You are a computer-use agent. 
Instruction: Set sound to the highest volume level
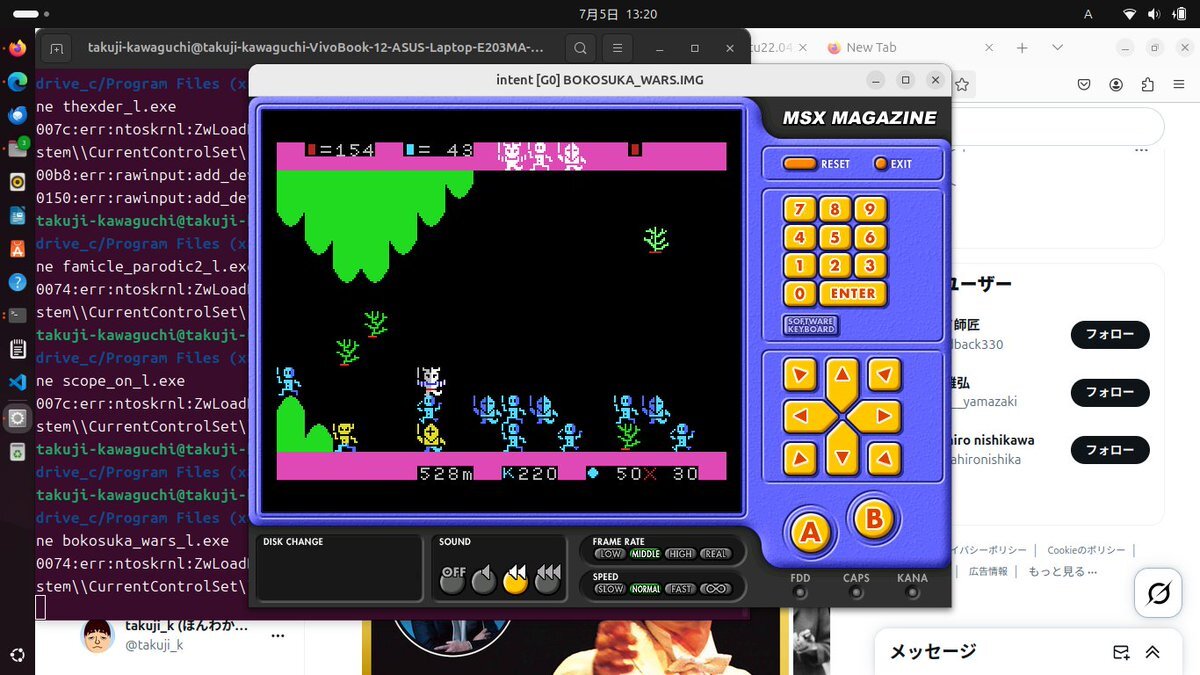tap(547, 578)
